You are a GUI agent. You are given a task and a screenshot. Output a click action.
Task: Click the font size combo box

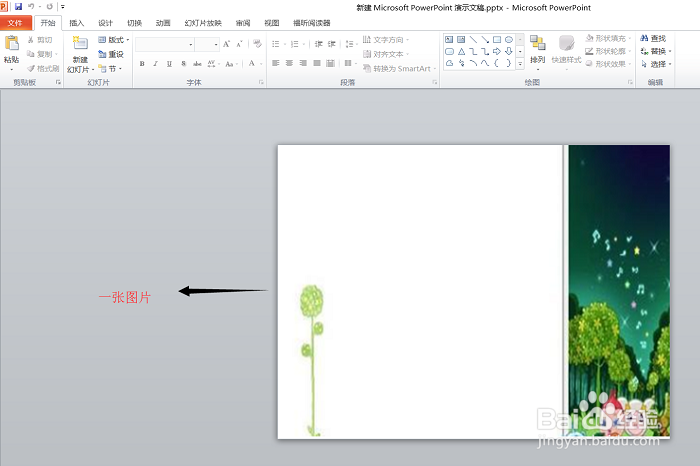207,44
